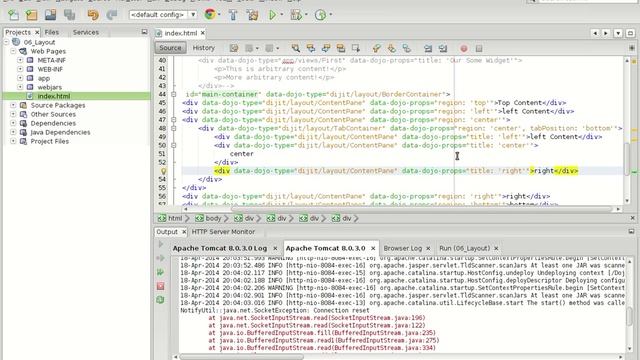Click the previous bookmark icon
The image size is (640, 360).
point(376,48)
